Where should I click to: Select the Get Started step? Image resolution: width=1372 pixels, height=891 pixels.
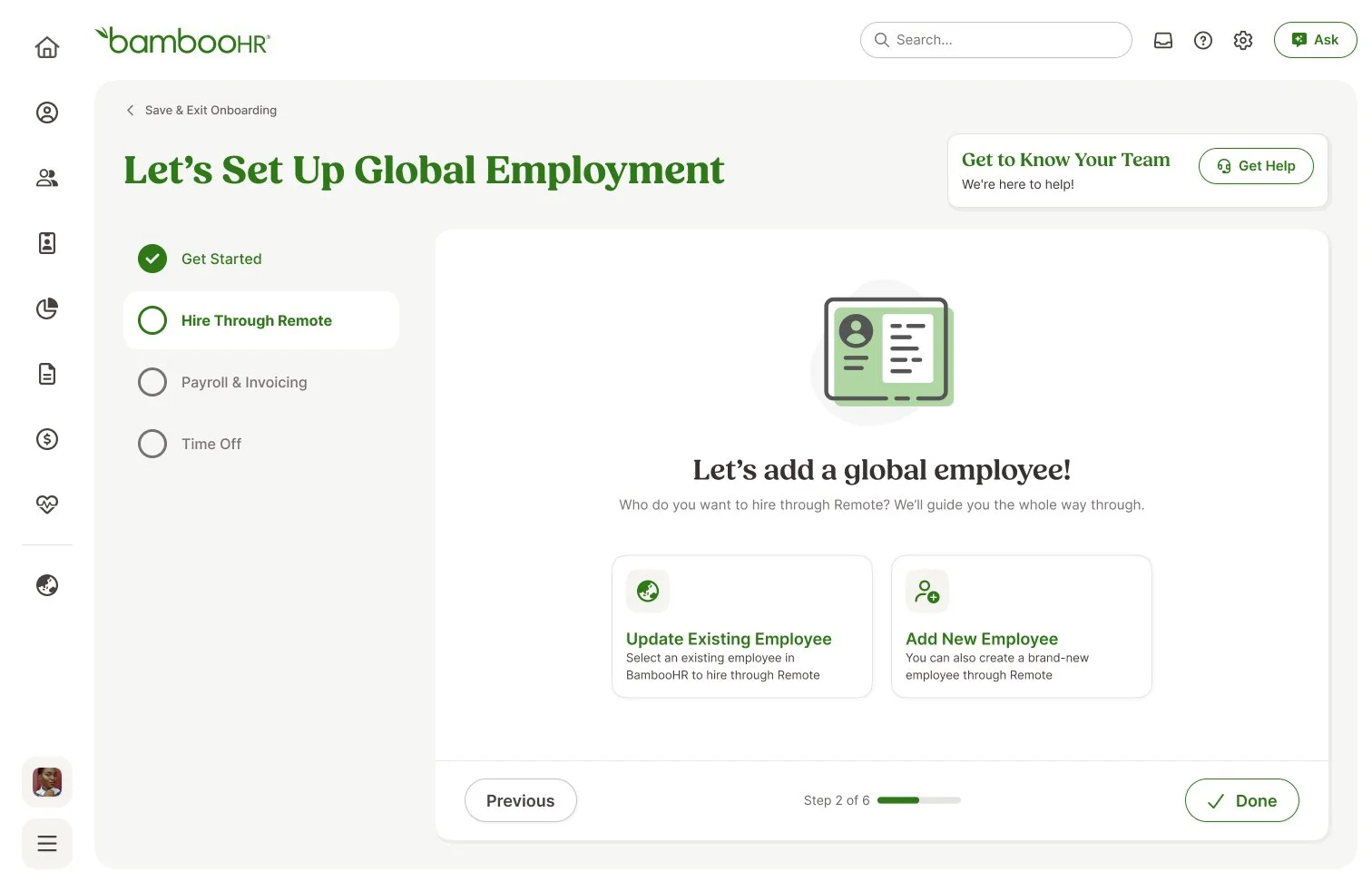pyautogui.click(x=261, y=259)
